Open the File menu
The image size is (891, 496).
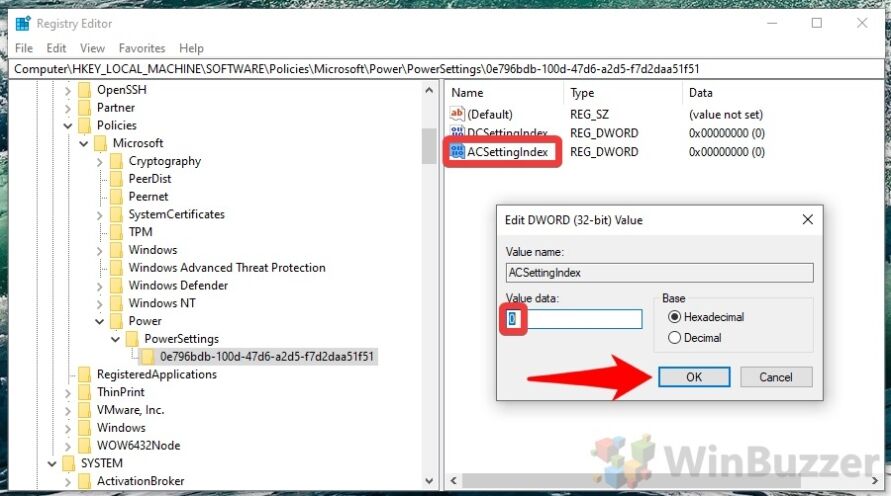coord(24,48)
